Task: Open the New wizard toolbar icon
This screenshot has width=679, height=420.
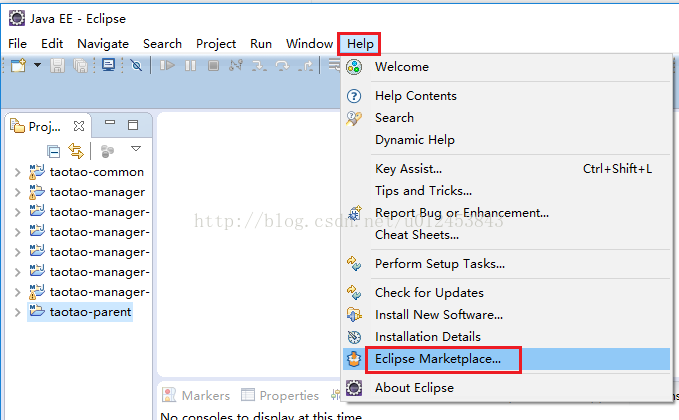Action: (18, 66)
